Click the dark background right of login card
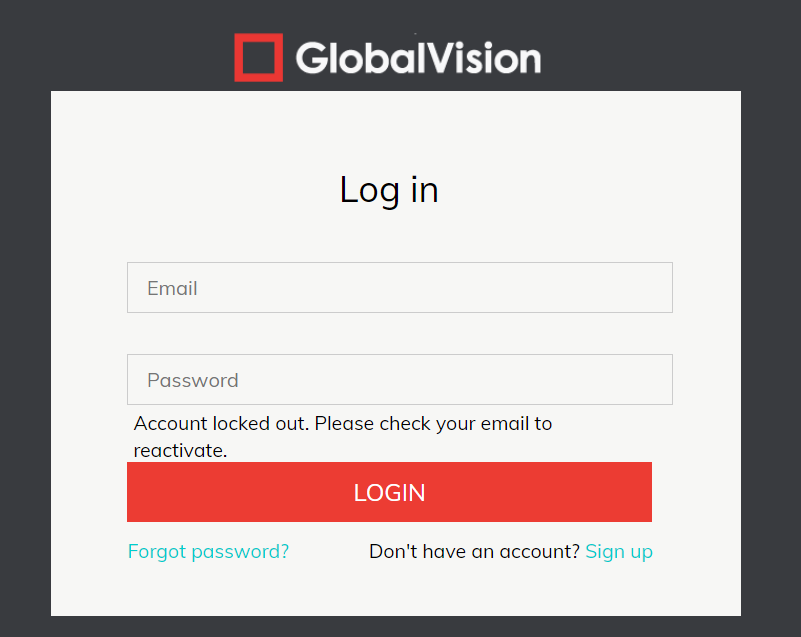801x637 pixels. click(770, 350)
